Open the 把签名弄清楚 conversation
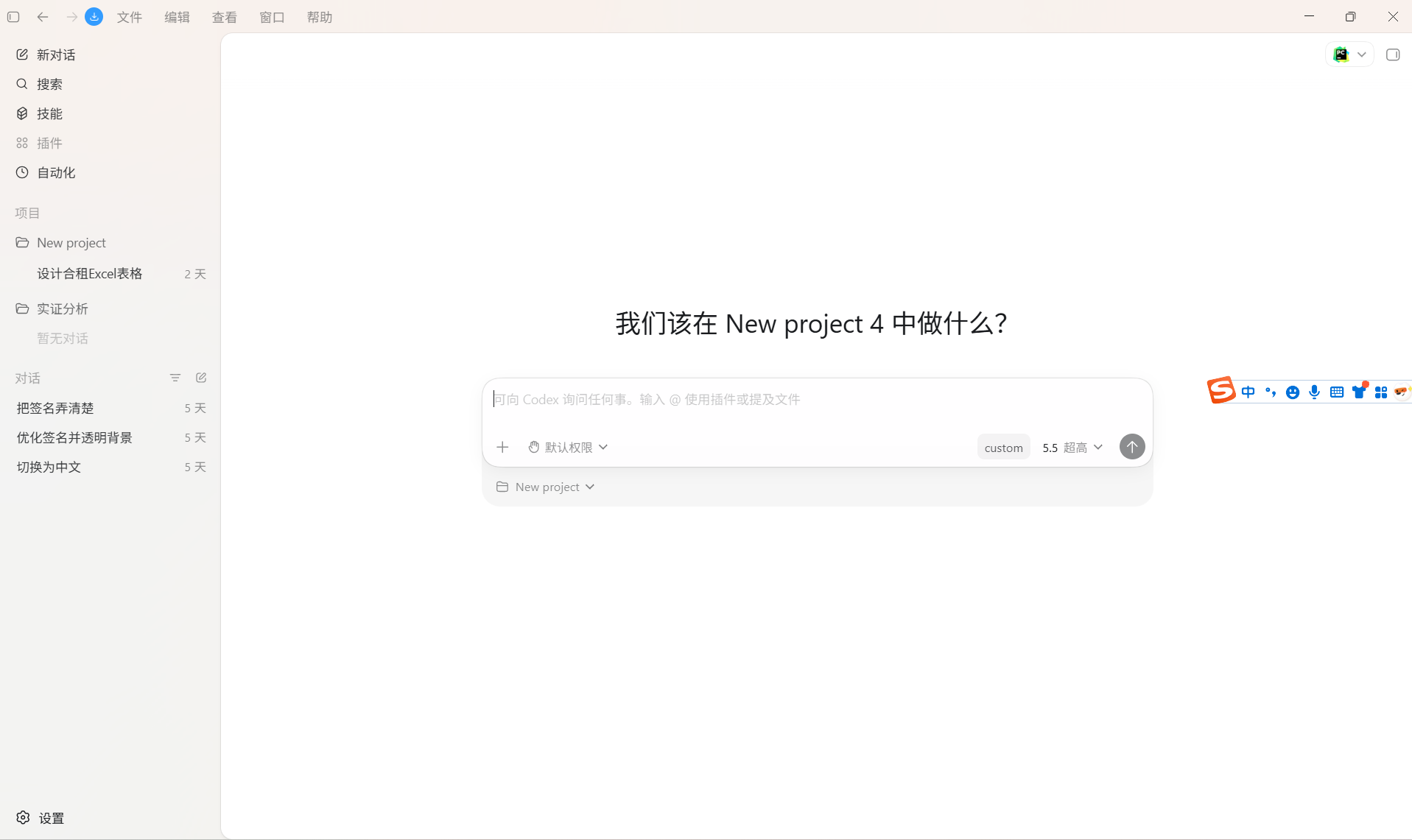Image resolution: width=1412 pixels, height=840 pixels. tap(110, 408)
